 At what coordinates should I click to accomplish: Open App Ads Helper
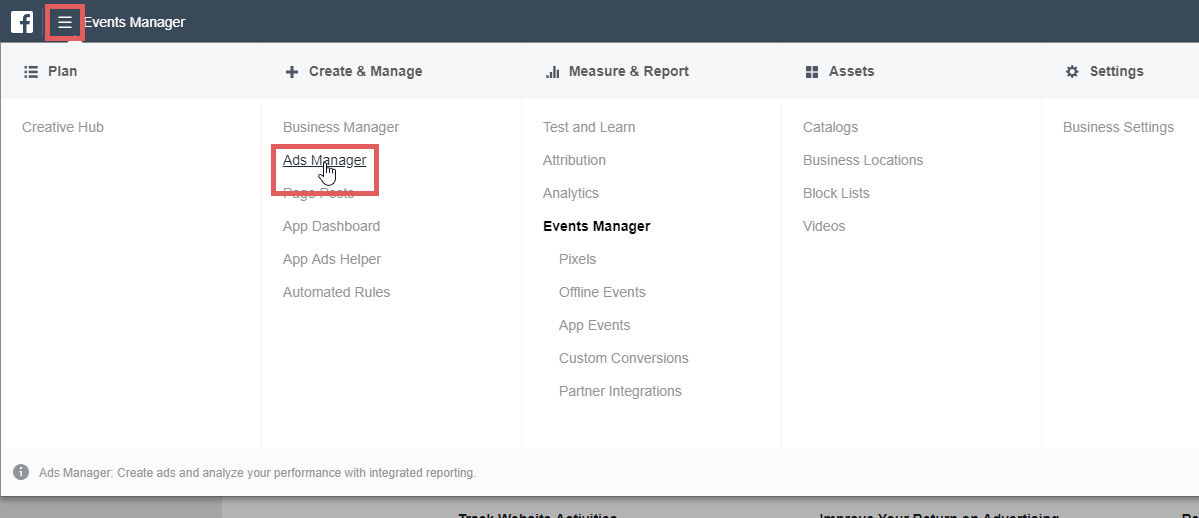pyautogui.click(x=332, y=259)
